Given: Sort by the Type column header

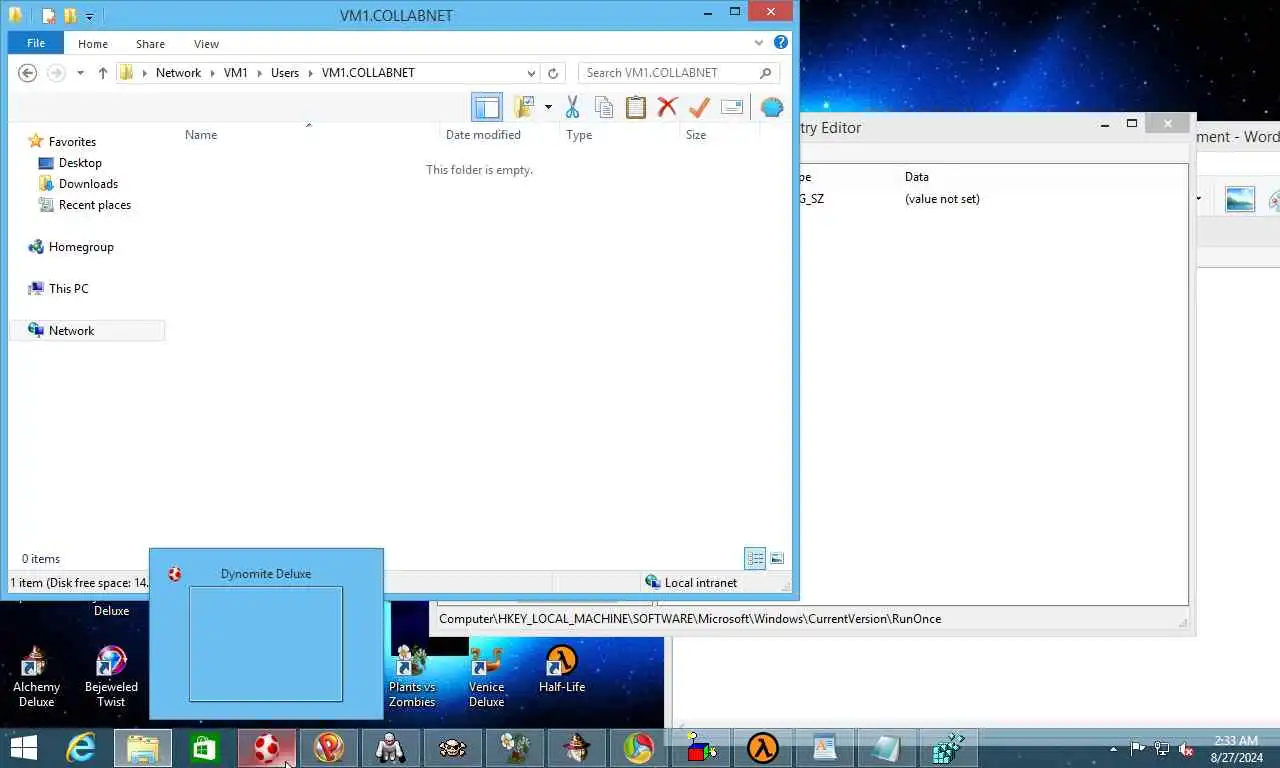Looking at the screenshot, I should coord(579,134).
